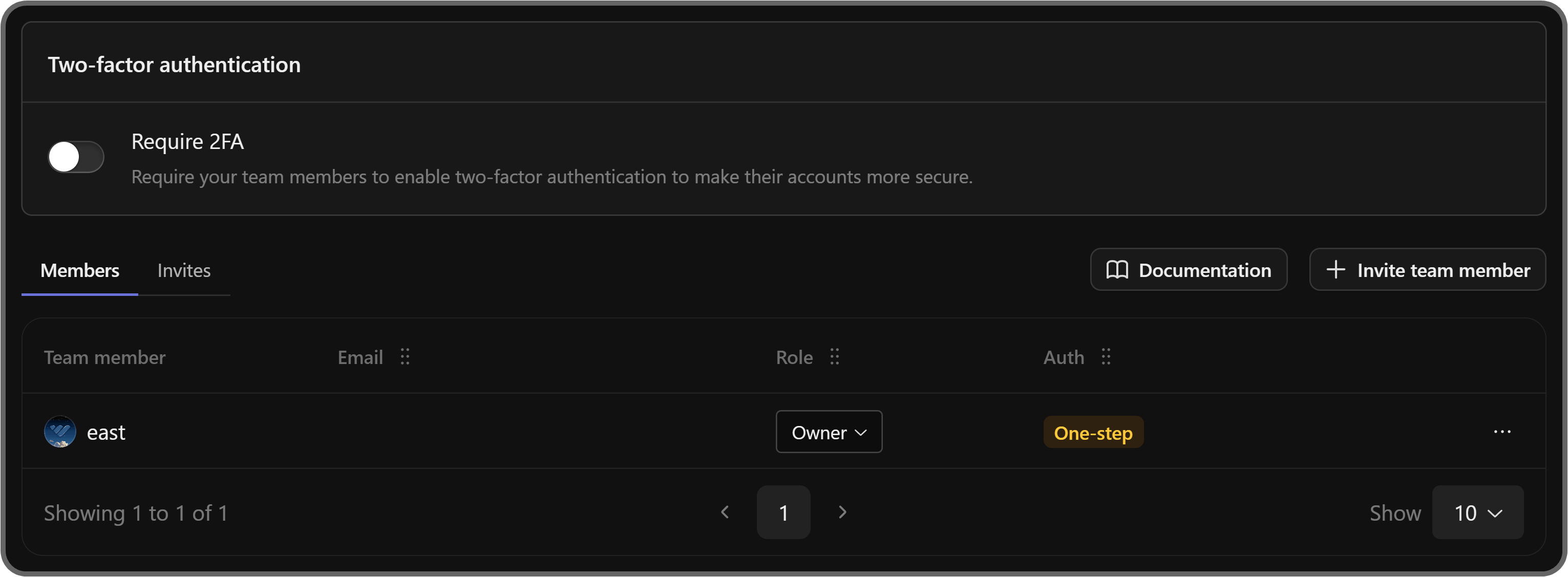Click the One-step auth badge

coord(1093,432)
